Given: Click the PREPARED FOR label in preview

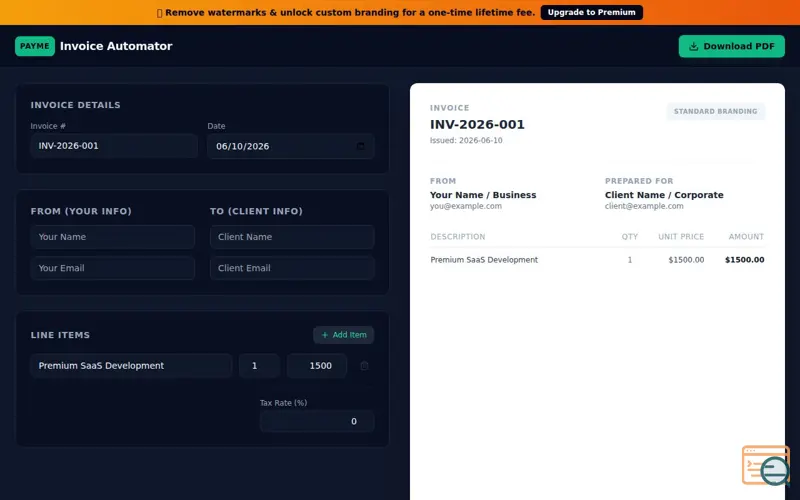Looking at the screenshot, I should click(x=639, y=181).
